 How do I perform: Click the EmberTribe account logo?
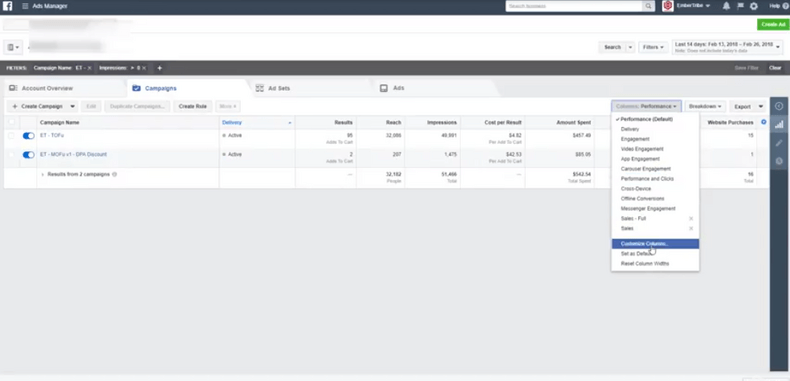(668, 6)
